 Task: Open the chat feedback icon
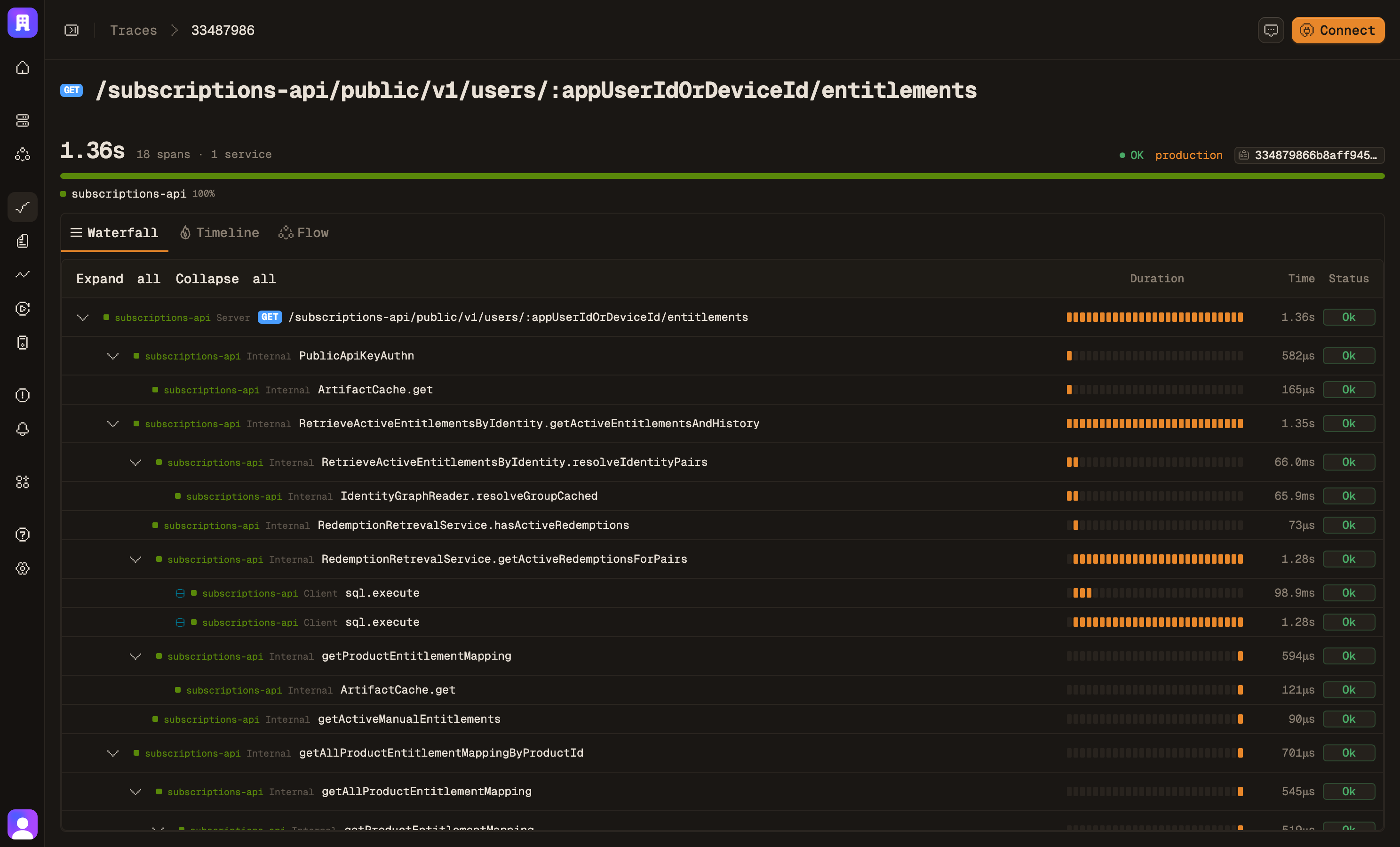[1271, 30]
